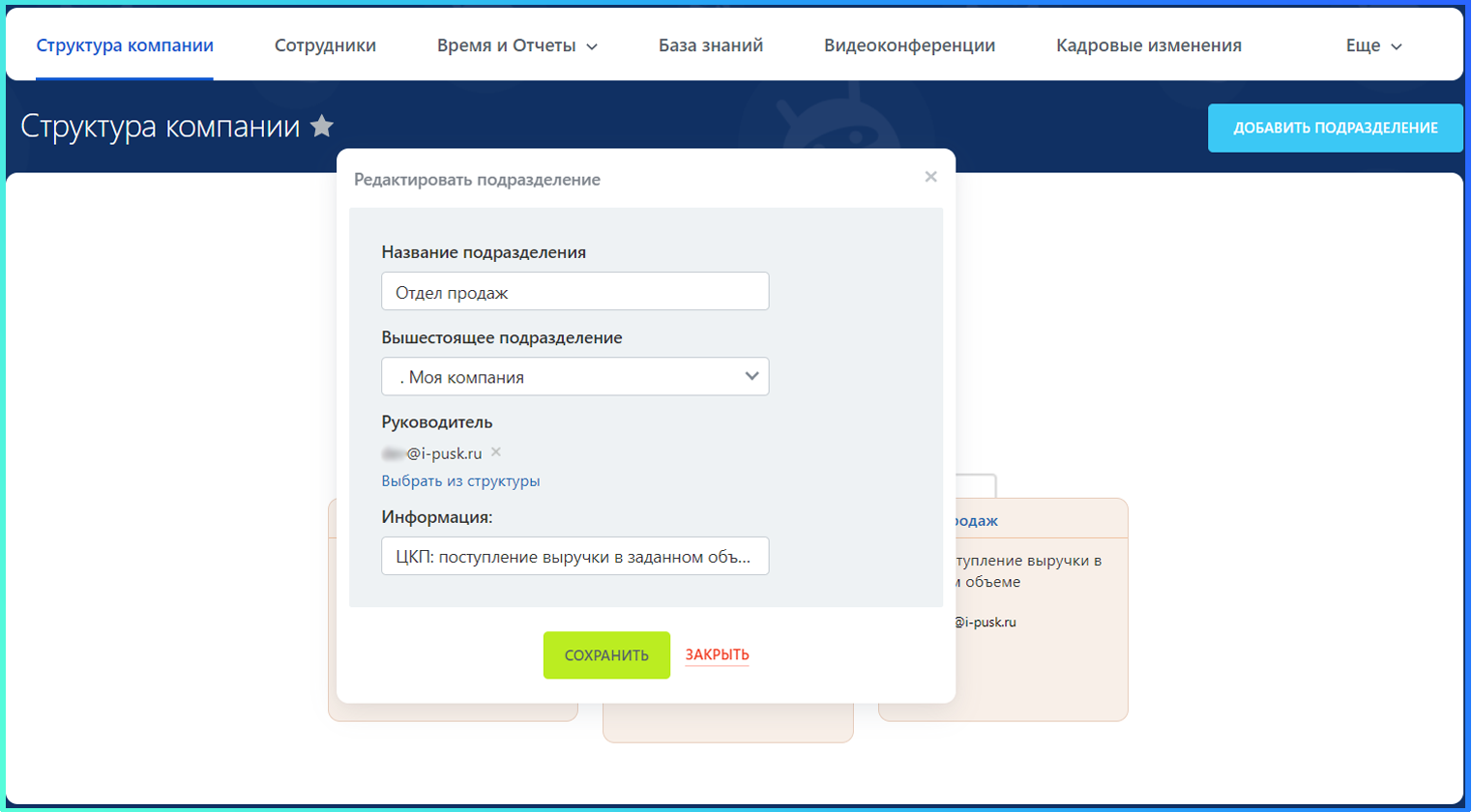Open the База знаний tab
The image size is (1472, 812).
point(711,45)
